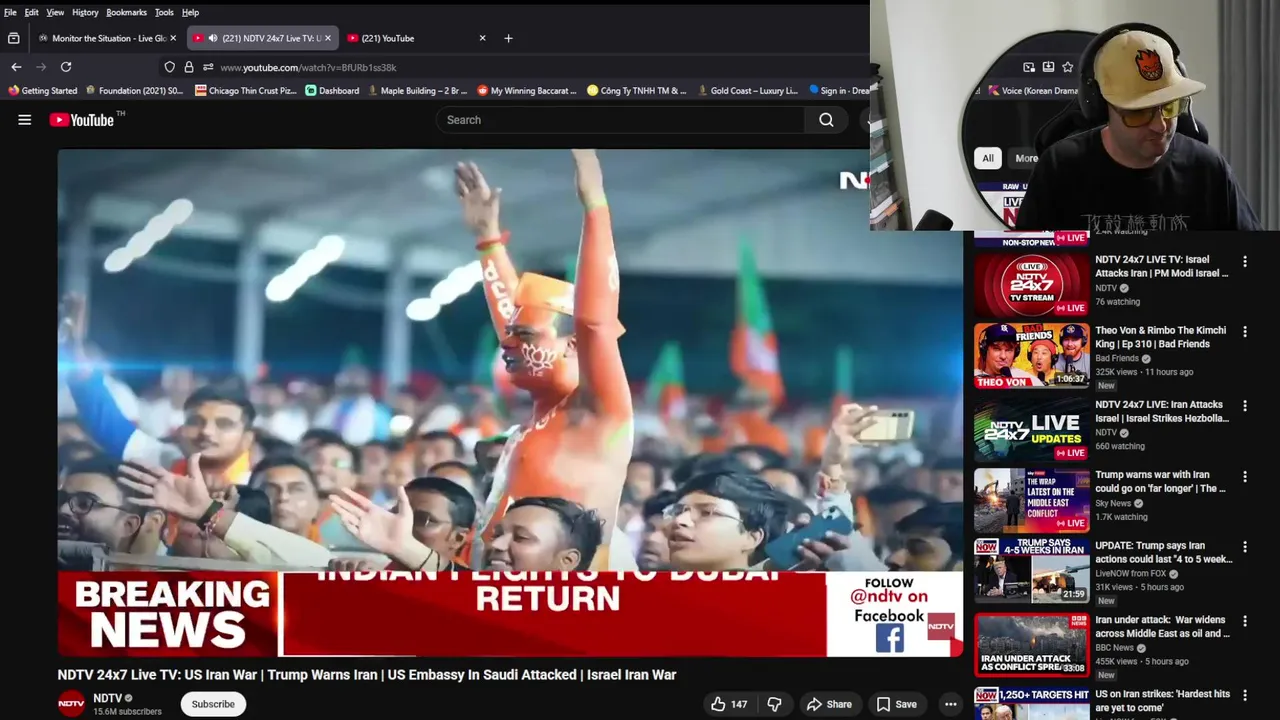Open the Help menu
This screenshot has height=720, width=1280.
click(x=190, y=12)
